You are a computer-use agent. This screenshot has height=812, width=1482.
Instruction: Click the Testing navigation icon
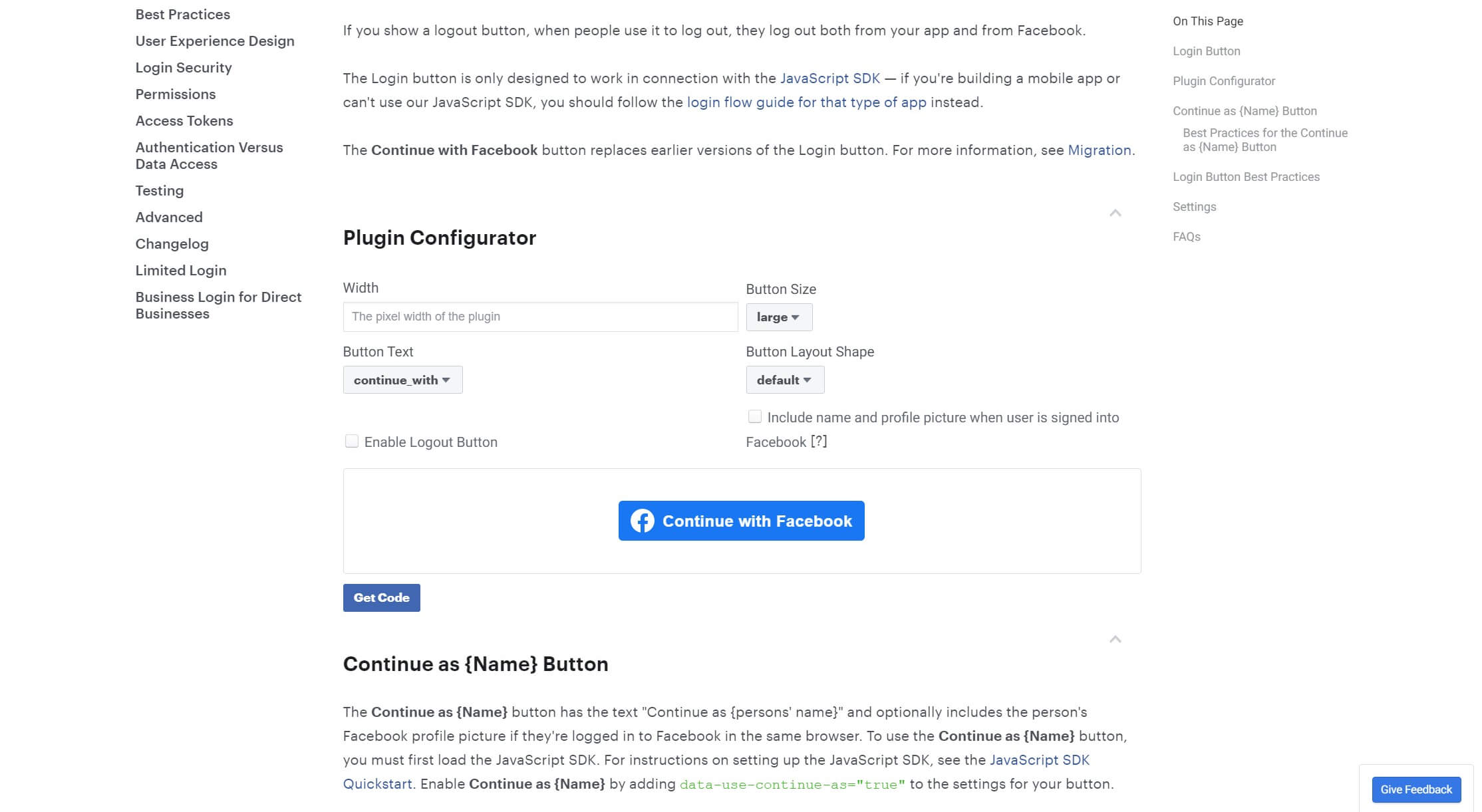click(x=159, y=190)
